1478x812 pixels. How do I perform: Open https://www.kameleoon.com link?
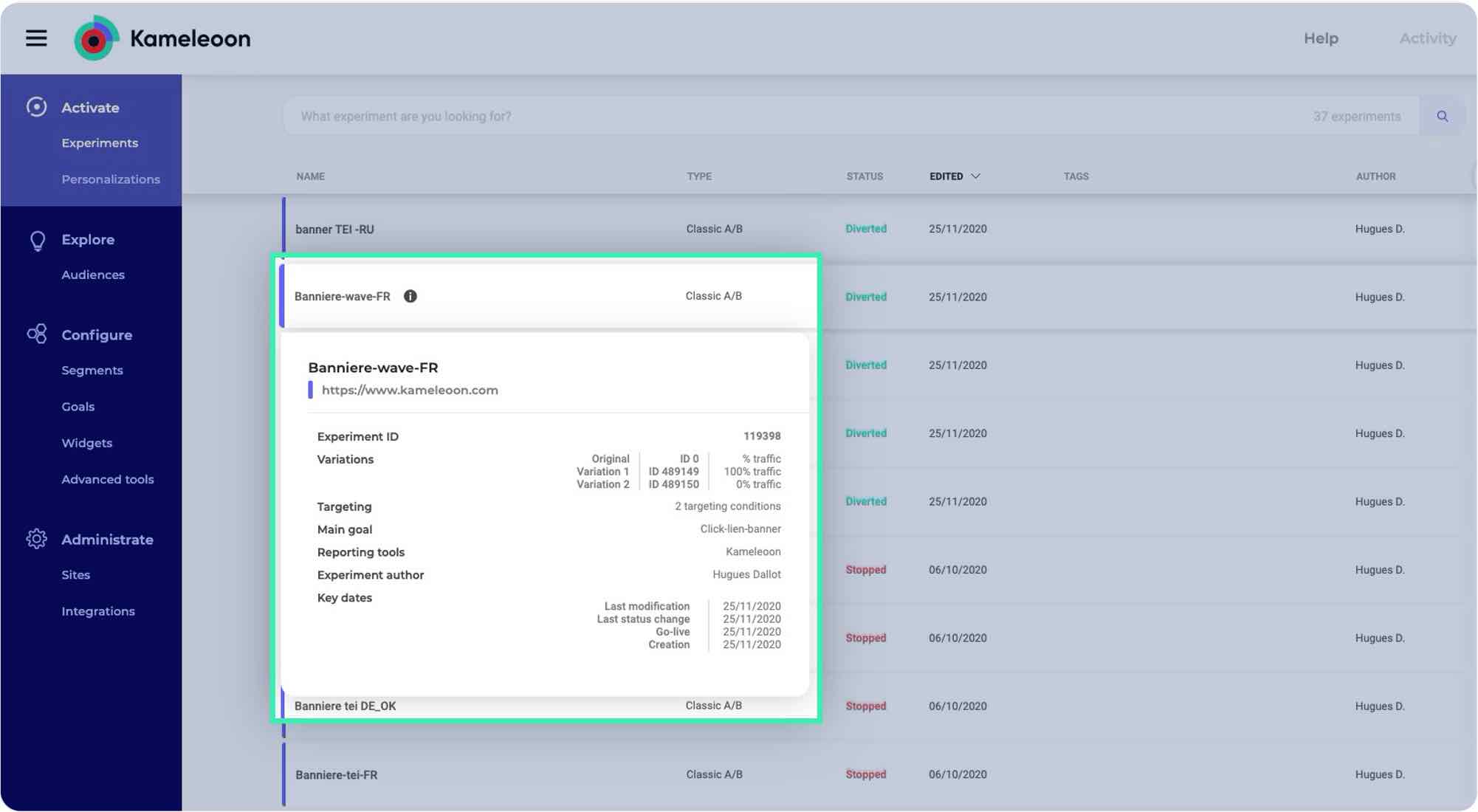click(409, 390)
